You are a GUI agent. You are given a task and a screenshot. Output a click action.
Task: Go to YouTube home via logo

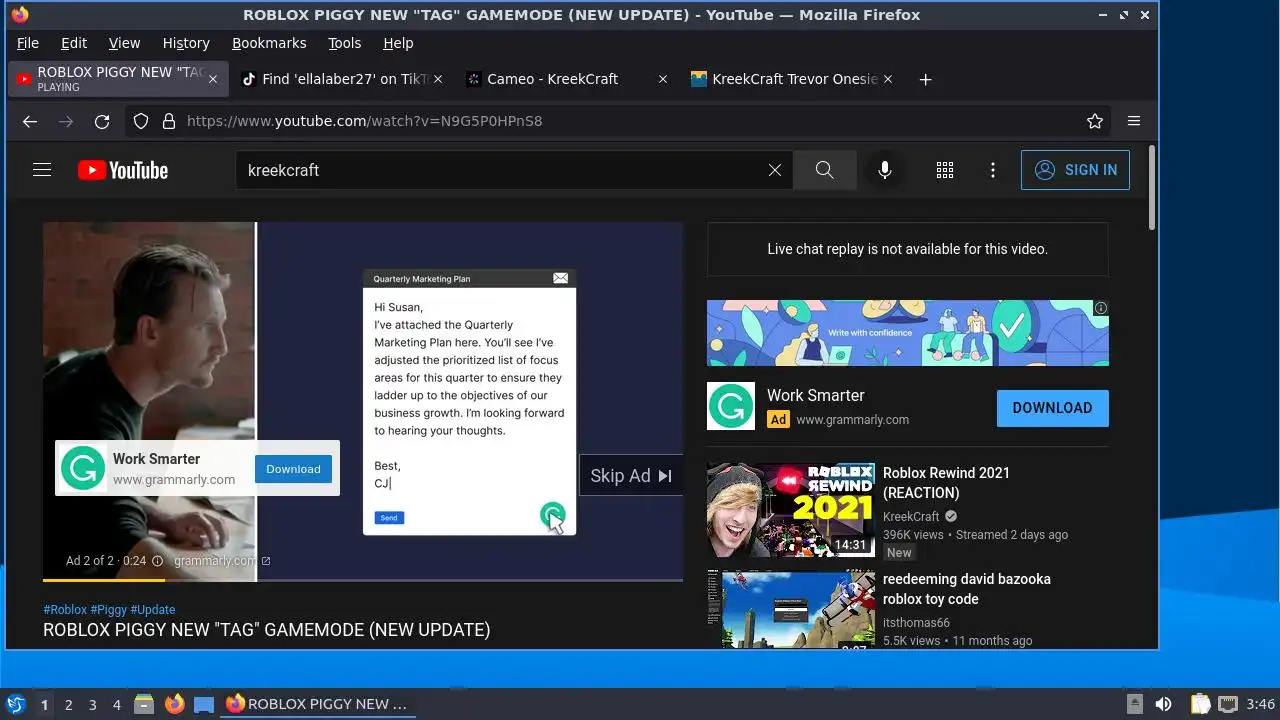tap(123, 170)
